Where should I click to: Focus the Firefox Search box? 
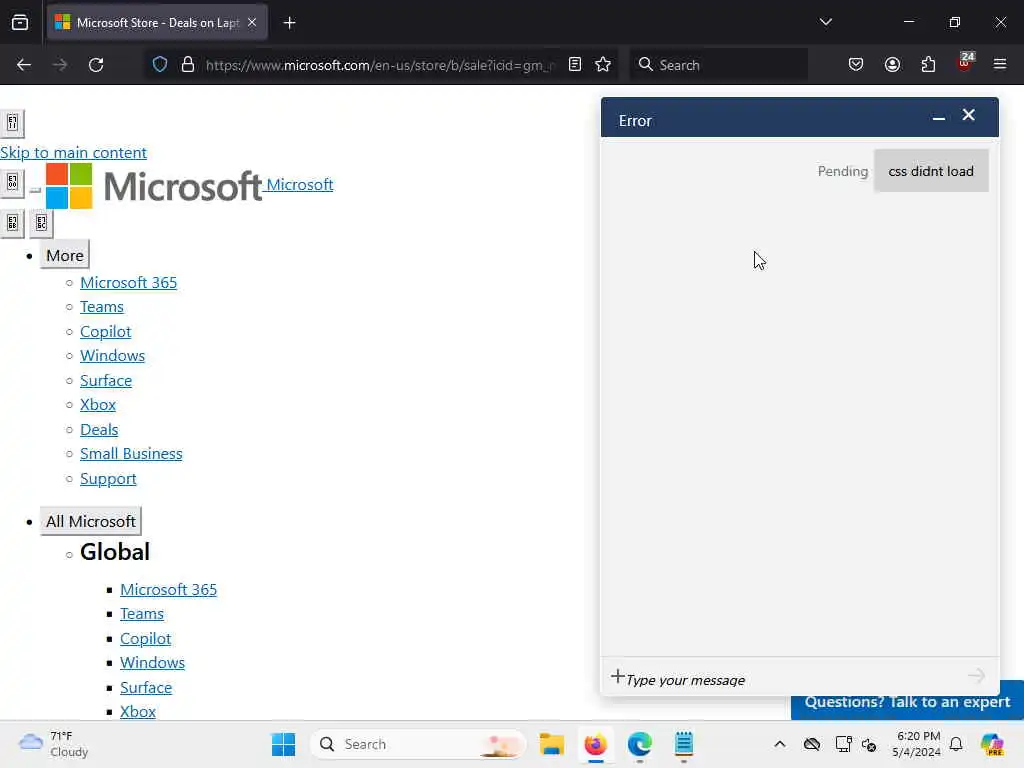718,65
